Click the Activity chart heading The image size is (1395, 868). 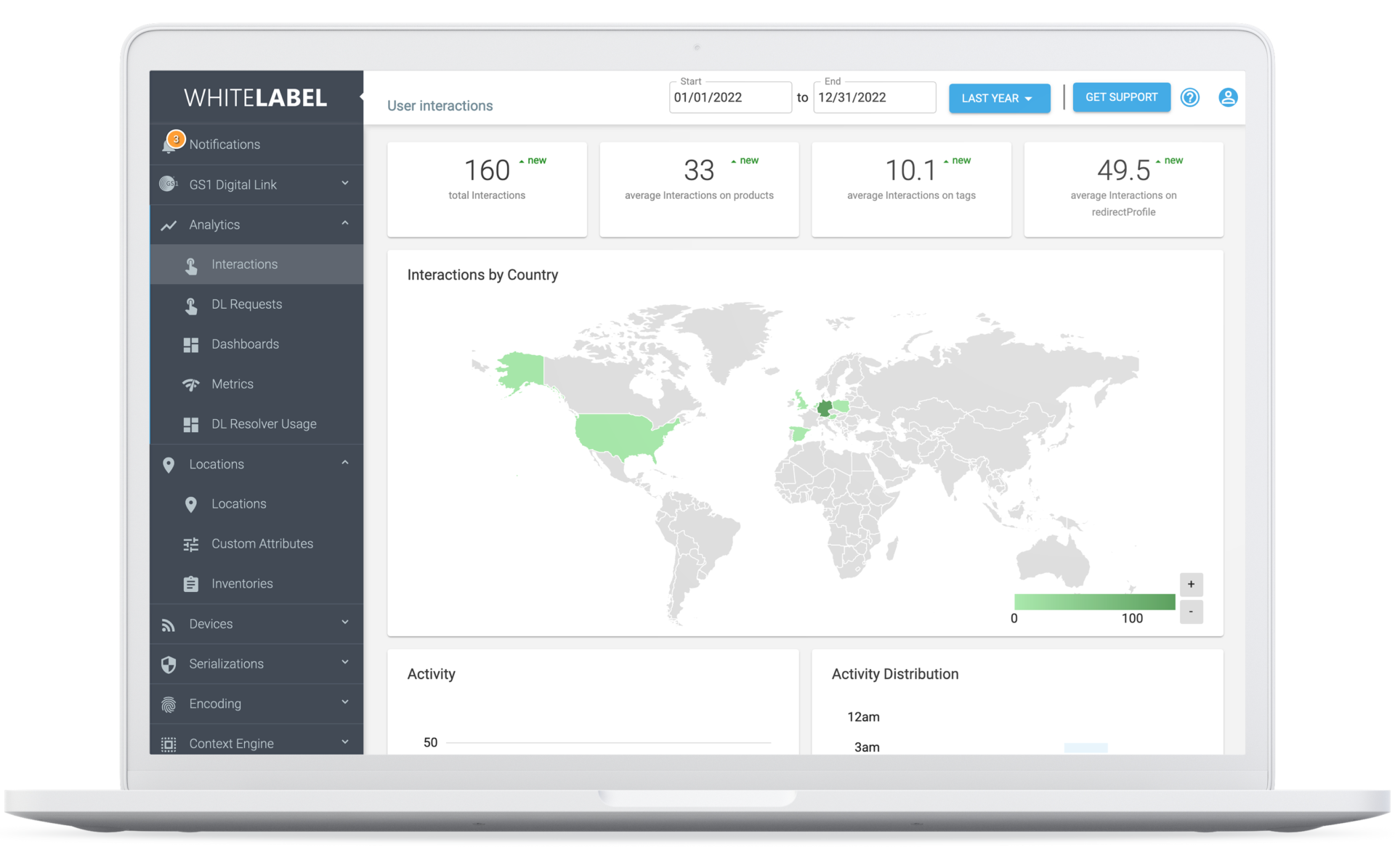point(431,674)
